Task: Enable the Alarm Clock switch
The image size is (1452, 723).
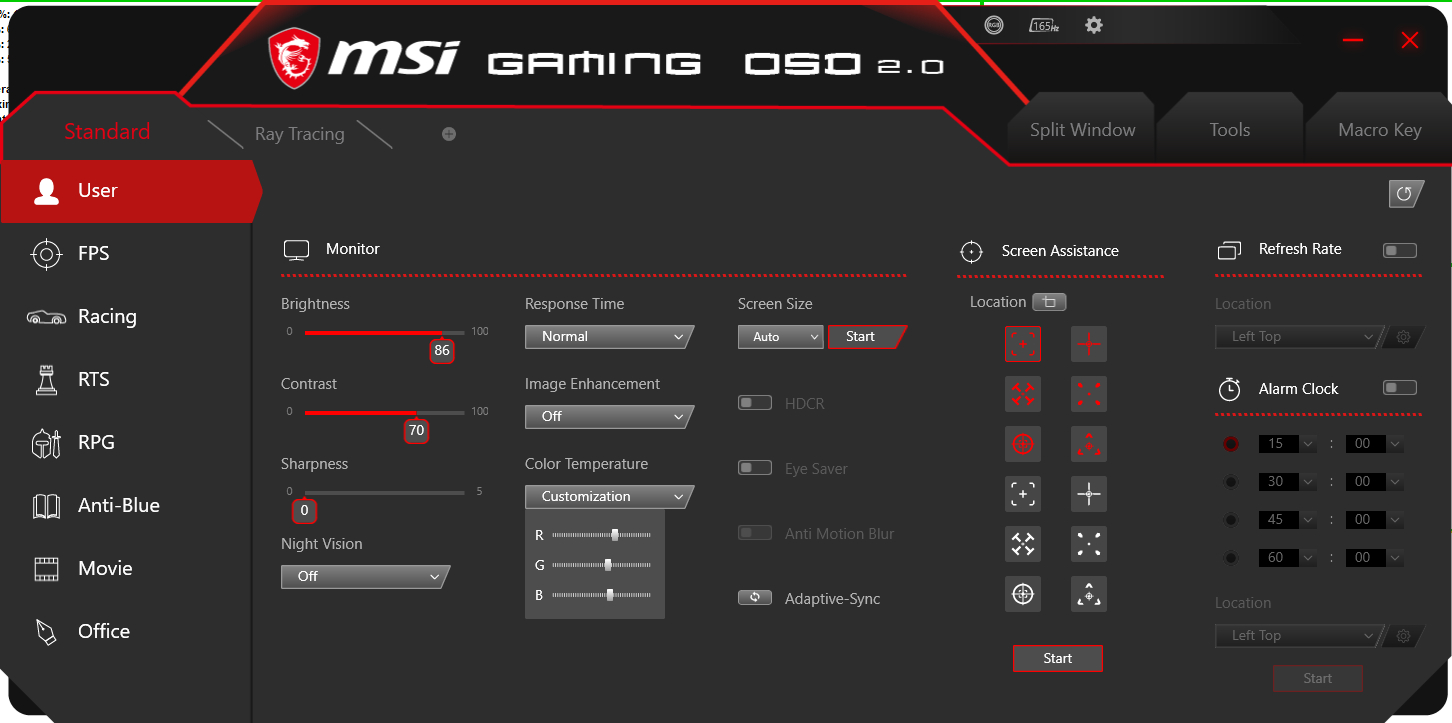Action: click(1400, 388)
